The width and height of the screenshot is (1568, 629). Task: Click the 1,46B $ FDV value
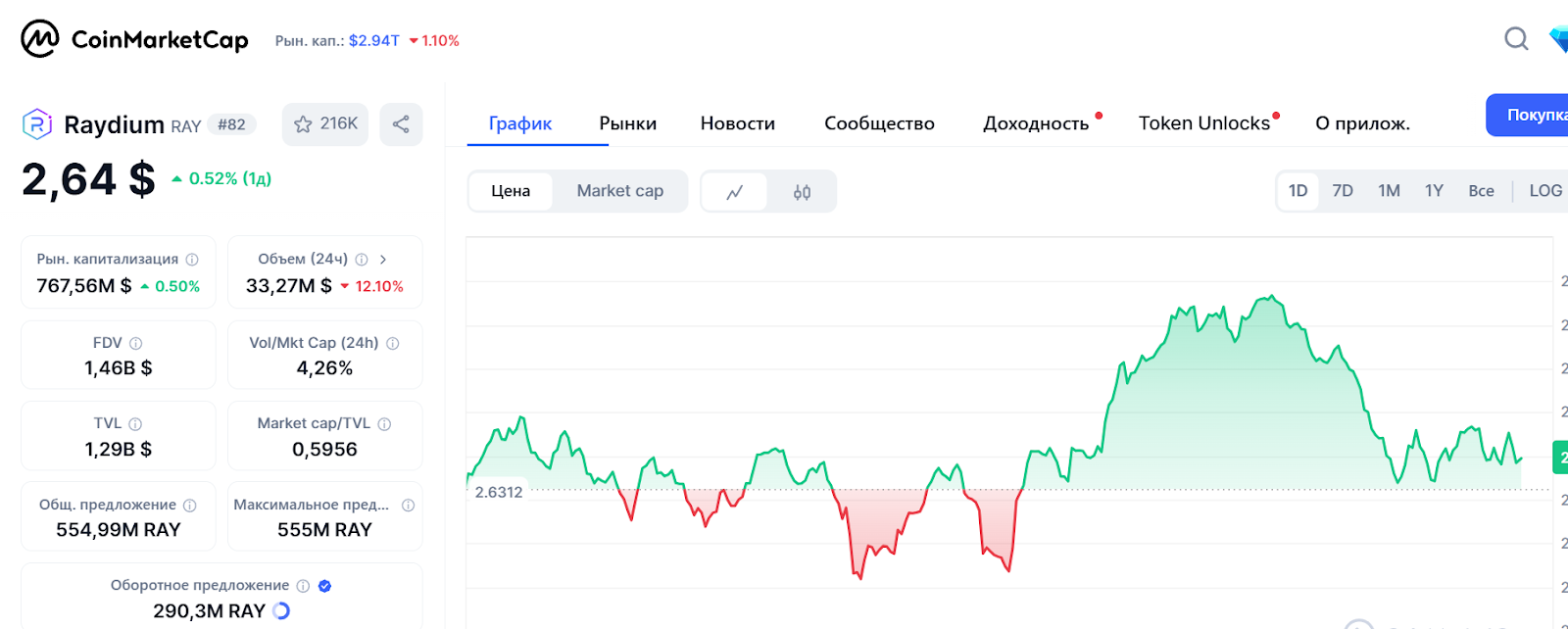pyautogui.click(x=119, y=368)
